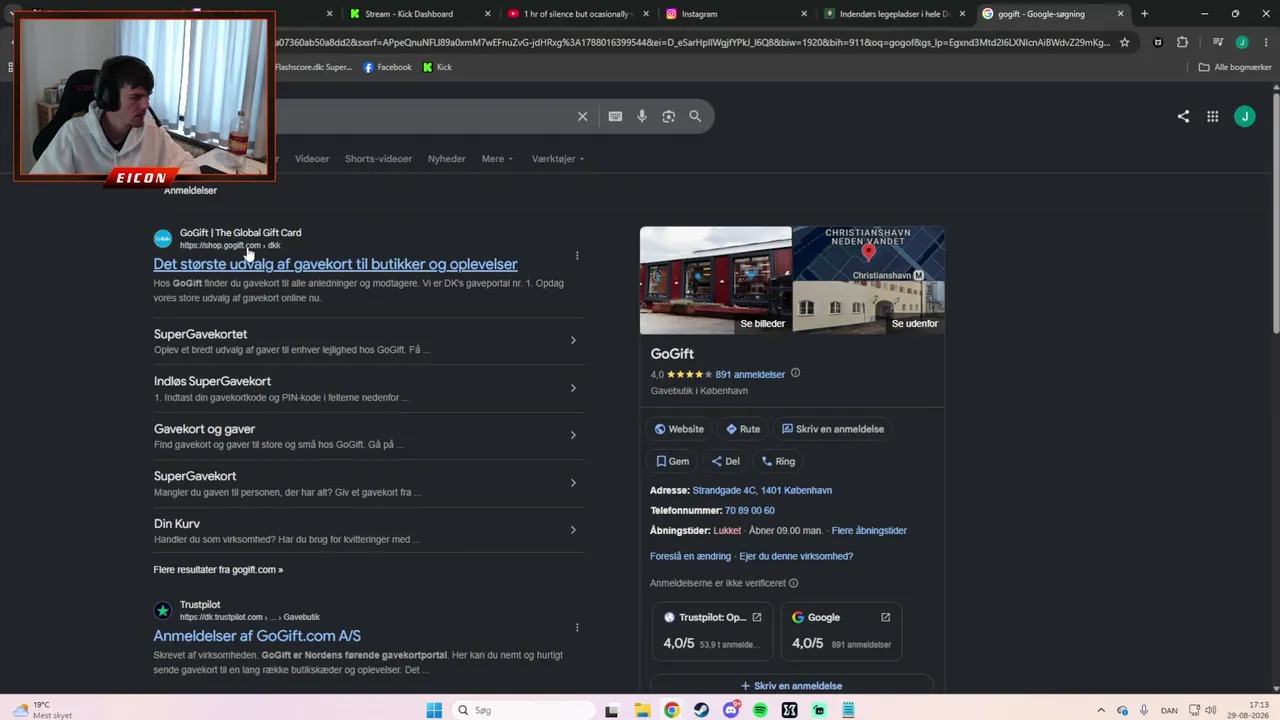Expand the SuperGavekort sitelink arrow

tap(573, 483)
